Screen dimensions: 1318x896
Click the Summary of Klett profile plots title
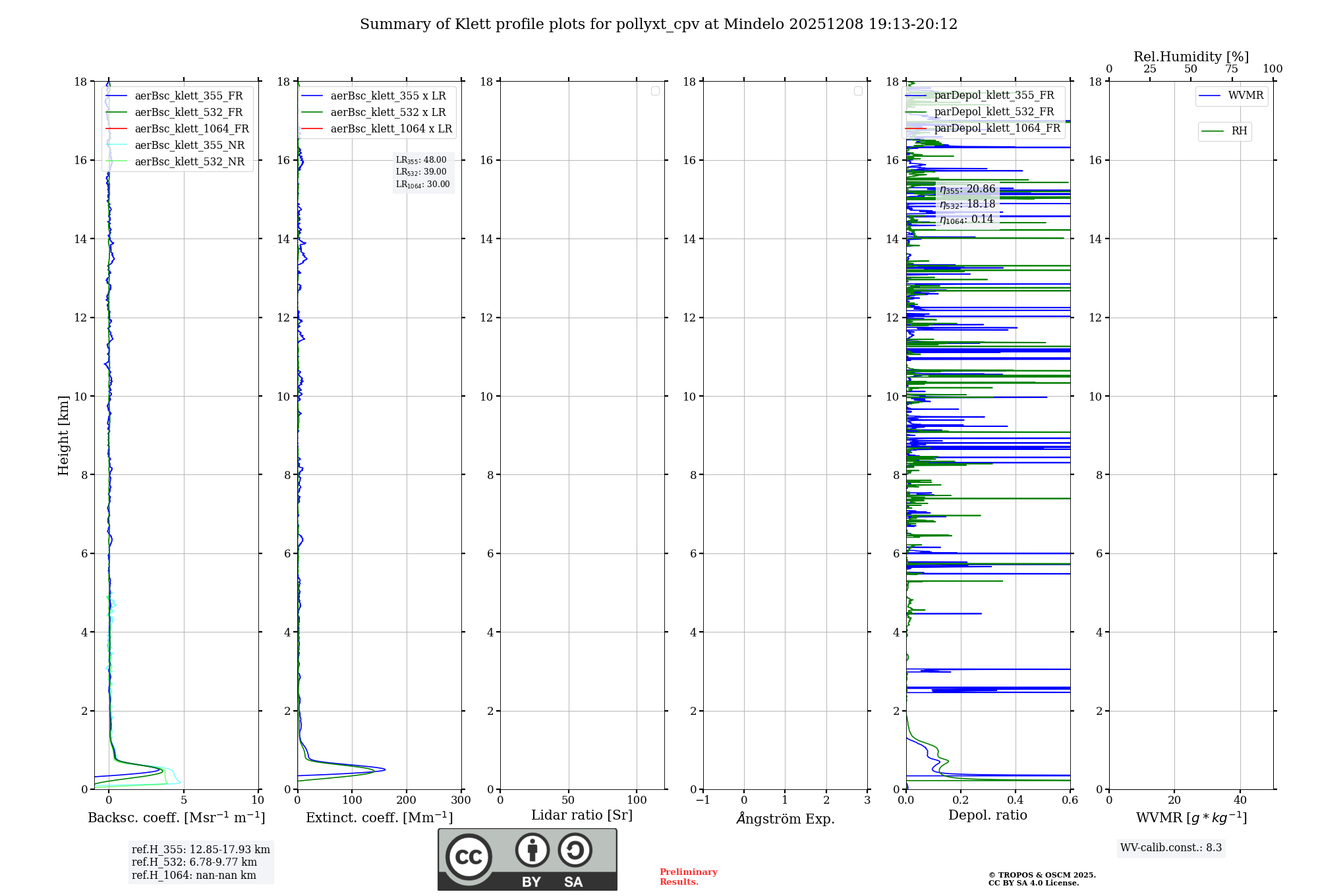tap(658, 24)
